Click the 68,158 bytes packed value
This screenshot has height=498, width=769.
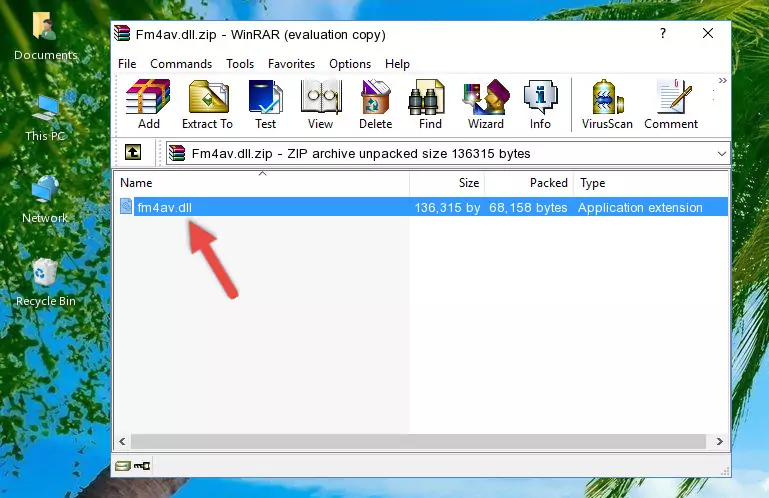tap(528, 208)
